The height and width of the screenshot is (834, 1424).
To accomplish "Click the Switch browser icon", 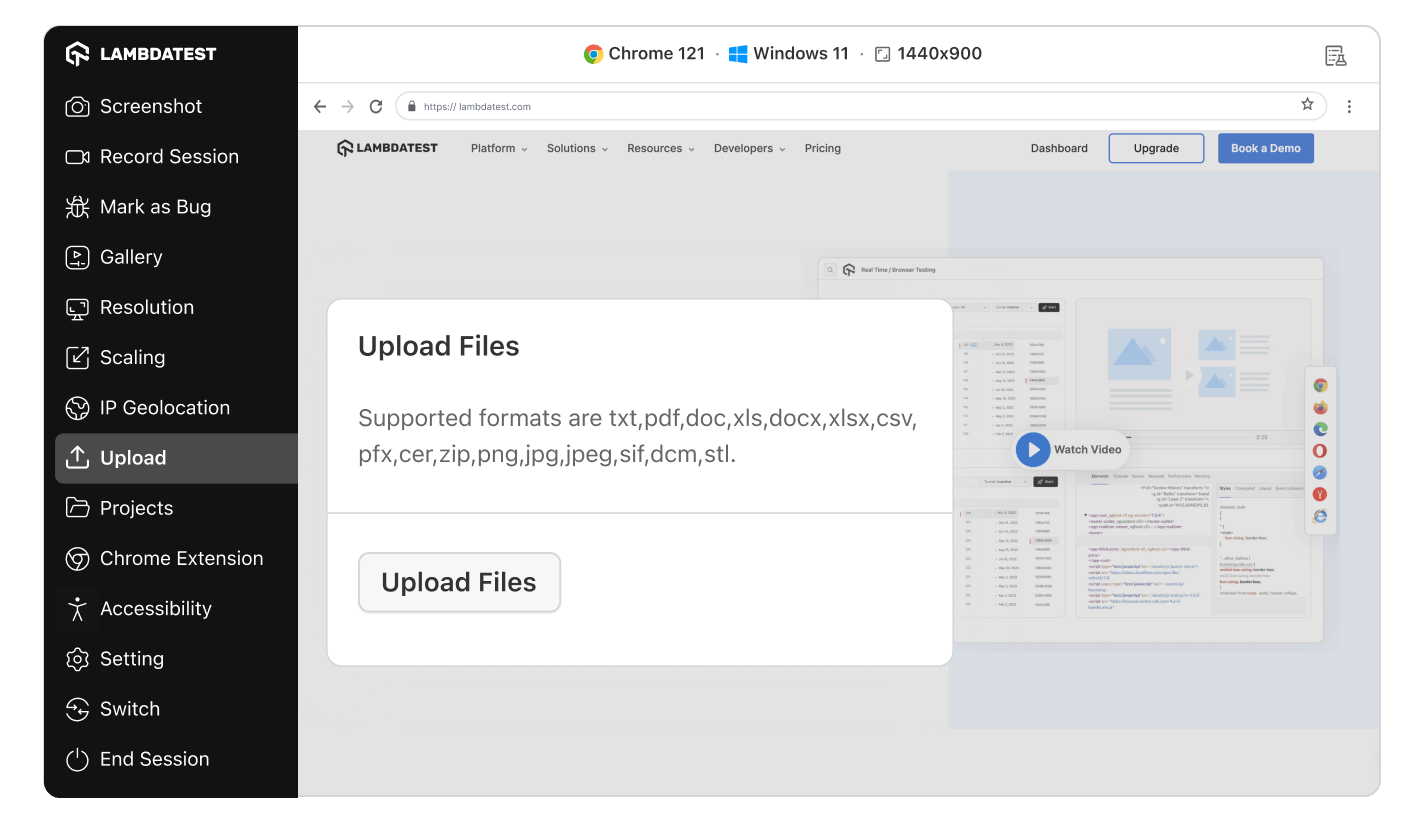I will [77, 709].
